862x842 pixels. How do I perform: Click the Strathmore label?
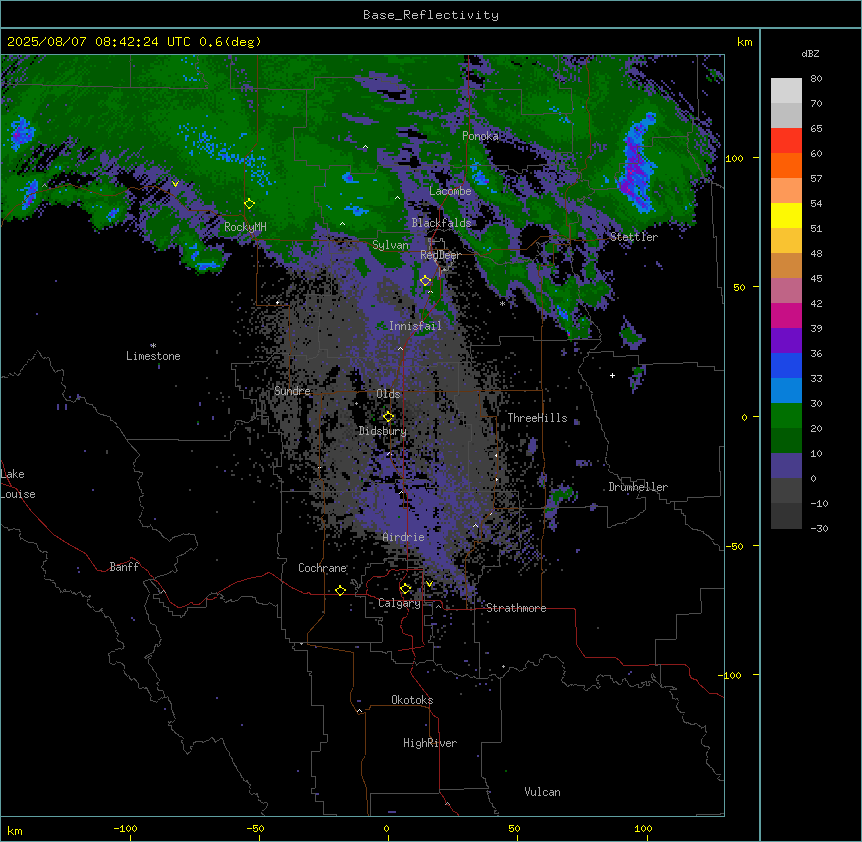[516, 608]
